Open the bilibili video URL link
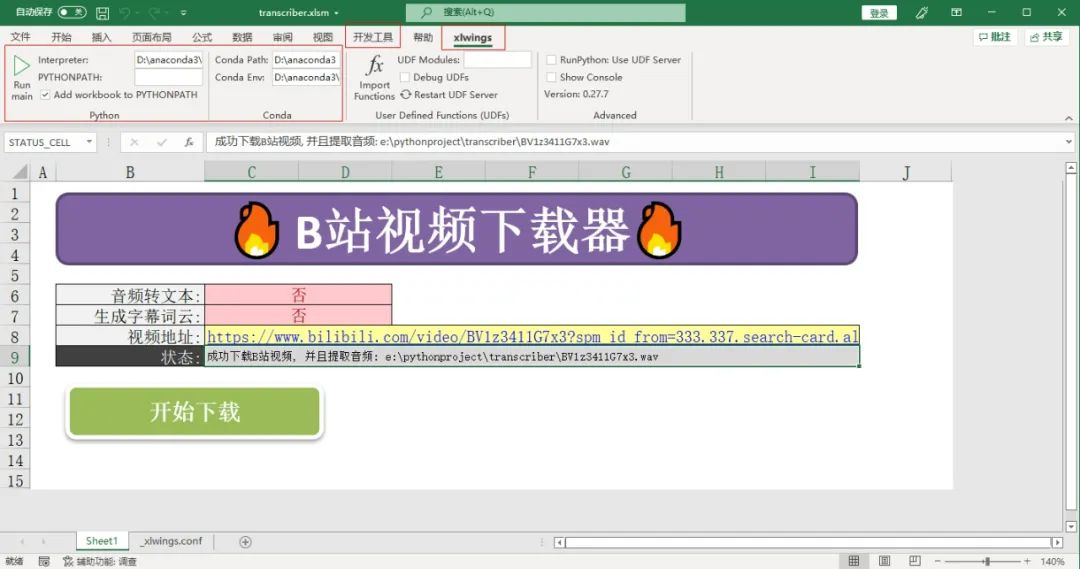 click(x=531, y=336)
